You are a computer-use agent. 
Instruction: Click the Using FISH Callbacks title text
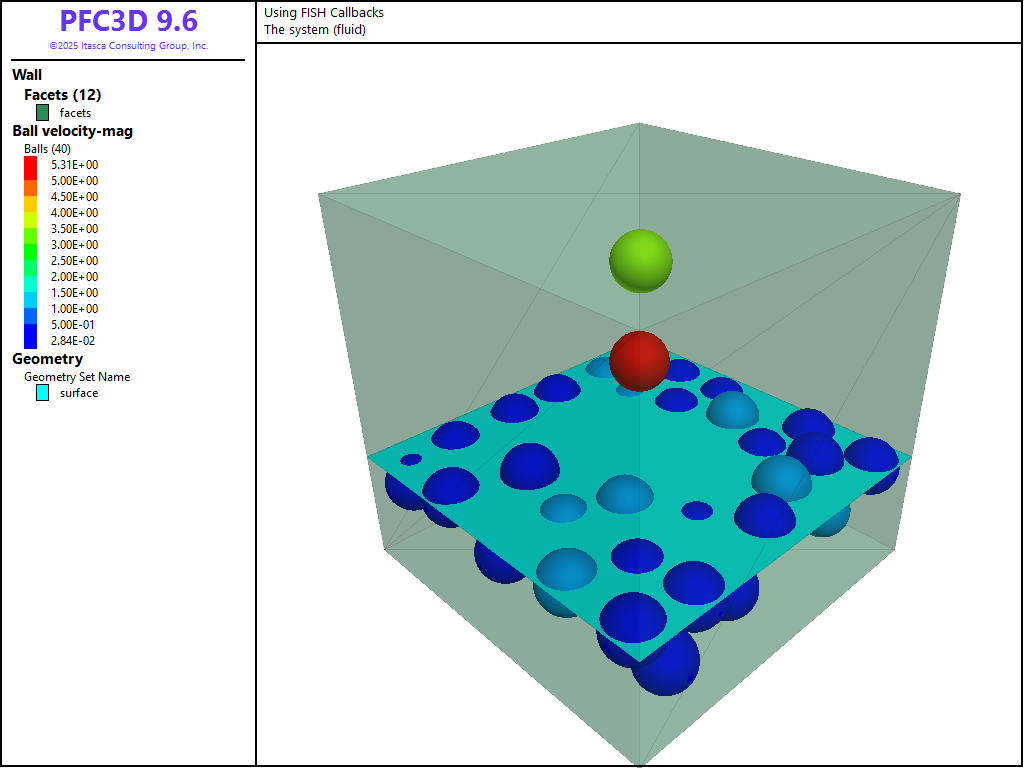[324, 13]
